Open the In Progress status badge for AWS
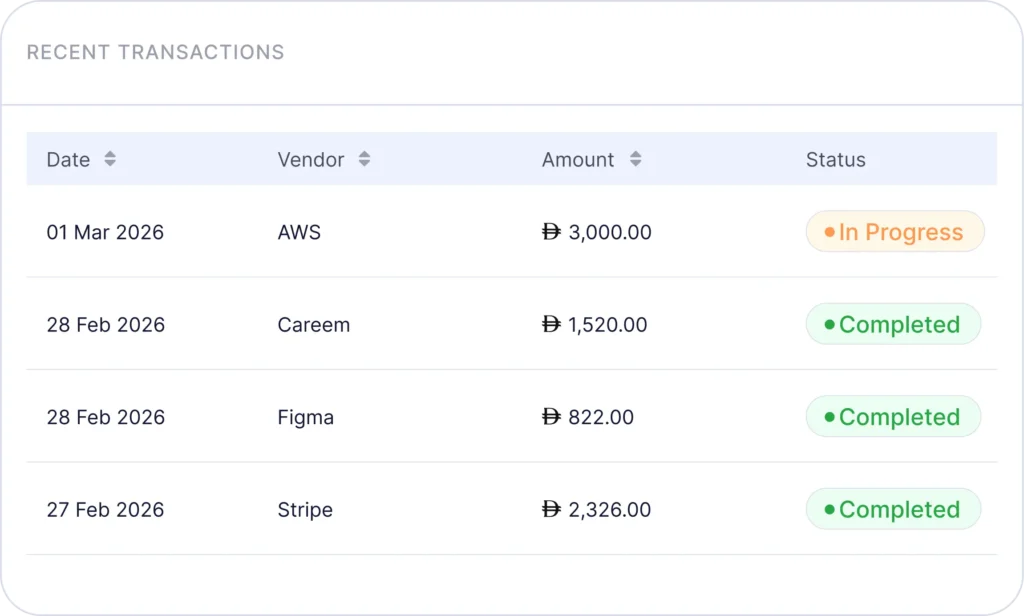This screenshot has height=616, width=1024. [x=895, y=232]
